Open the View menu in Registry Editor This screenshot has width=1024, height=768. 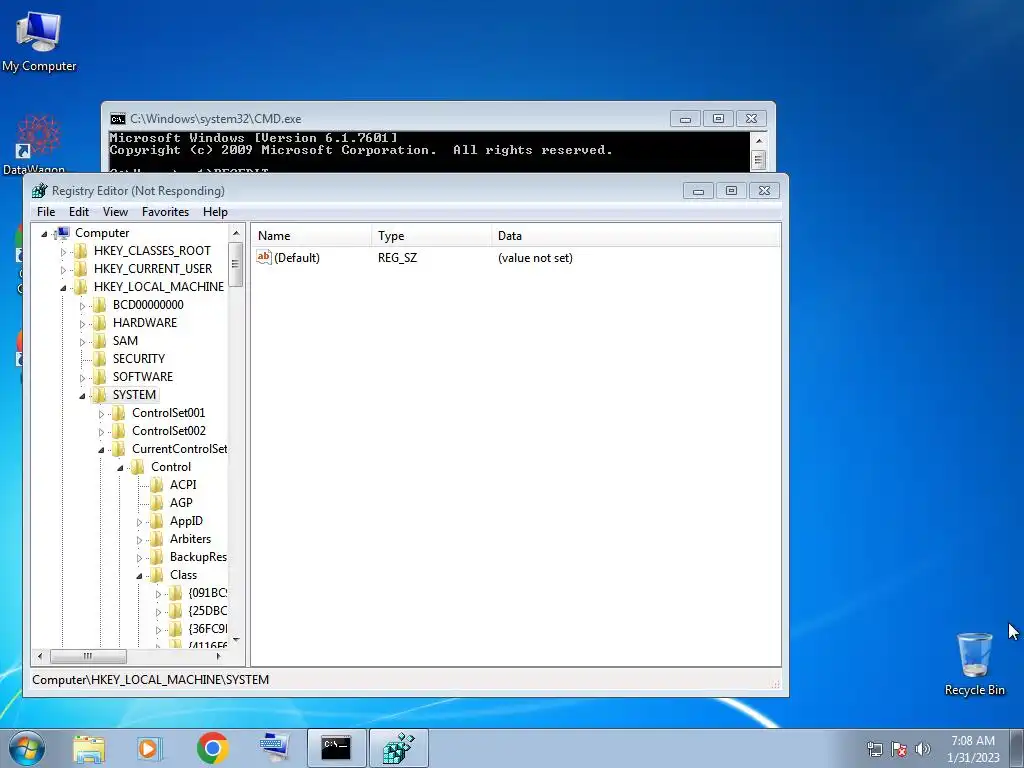tap(115, 212)
